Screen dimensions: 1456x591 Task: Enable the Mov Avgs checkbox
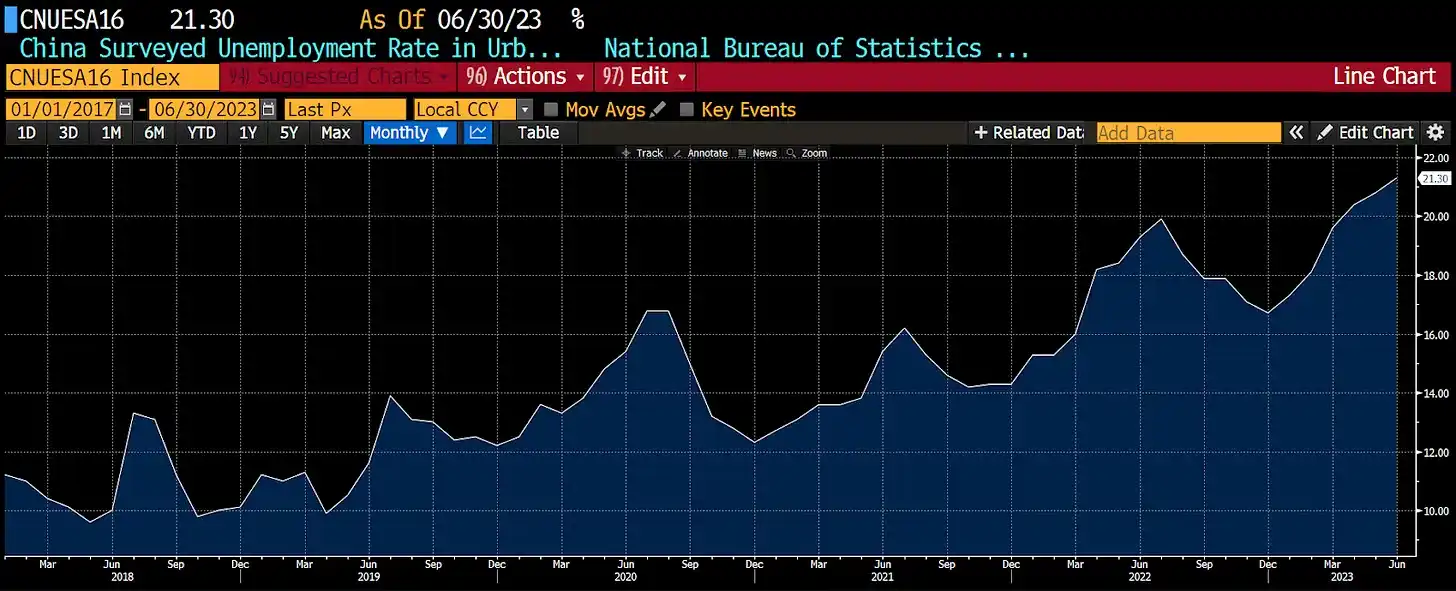tap(551, 110)
